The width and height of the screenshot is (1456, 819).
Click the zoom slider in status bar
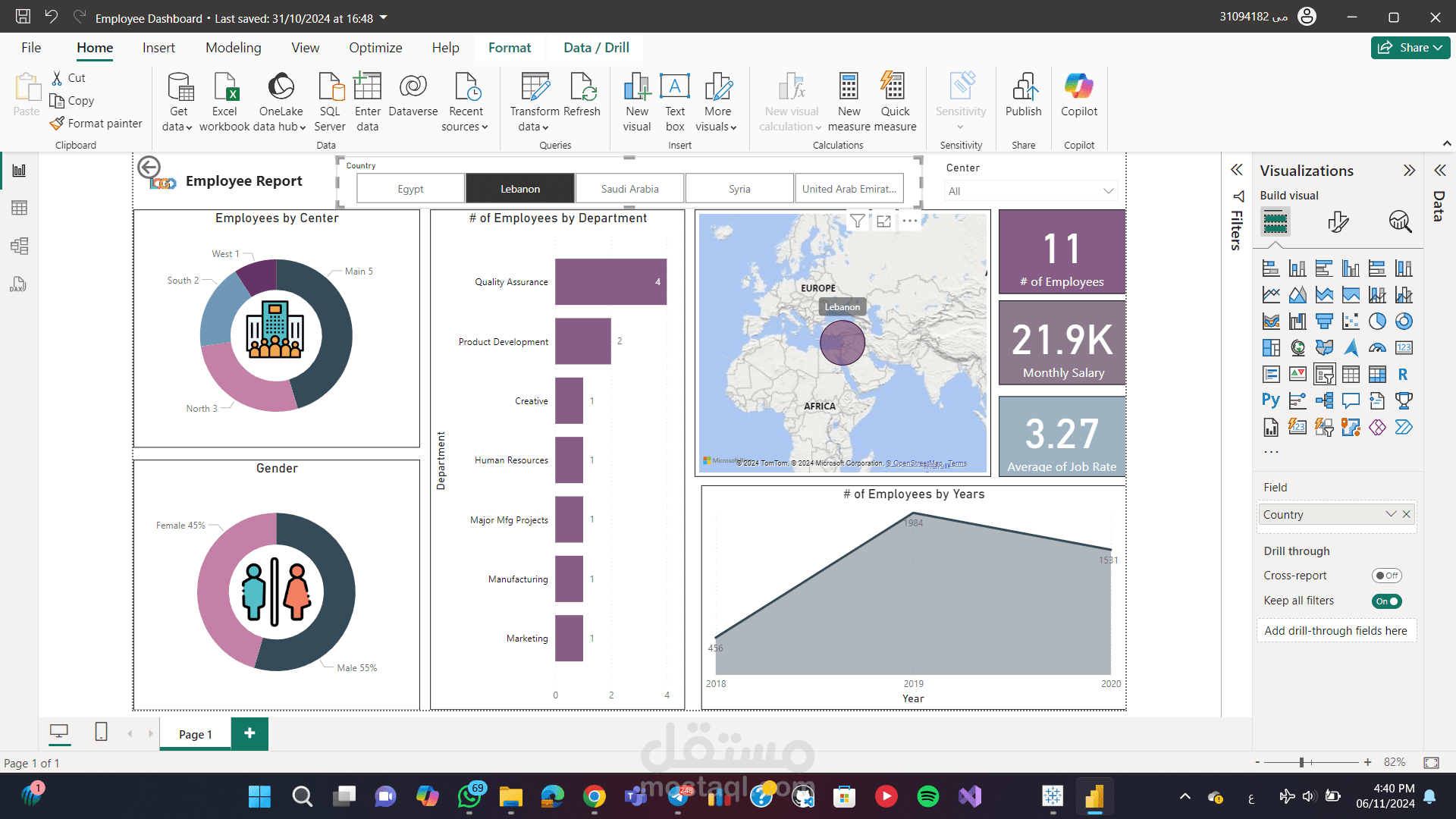coord(1301,762)
